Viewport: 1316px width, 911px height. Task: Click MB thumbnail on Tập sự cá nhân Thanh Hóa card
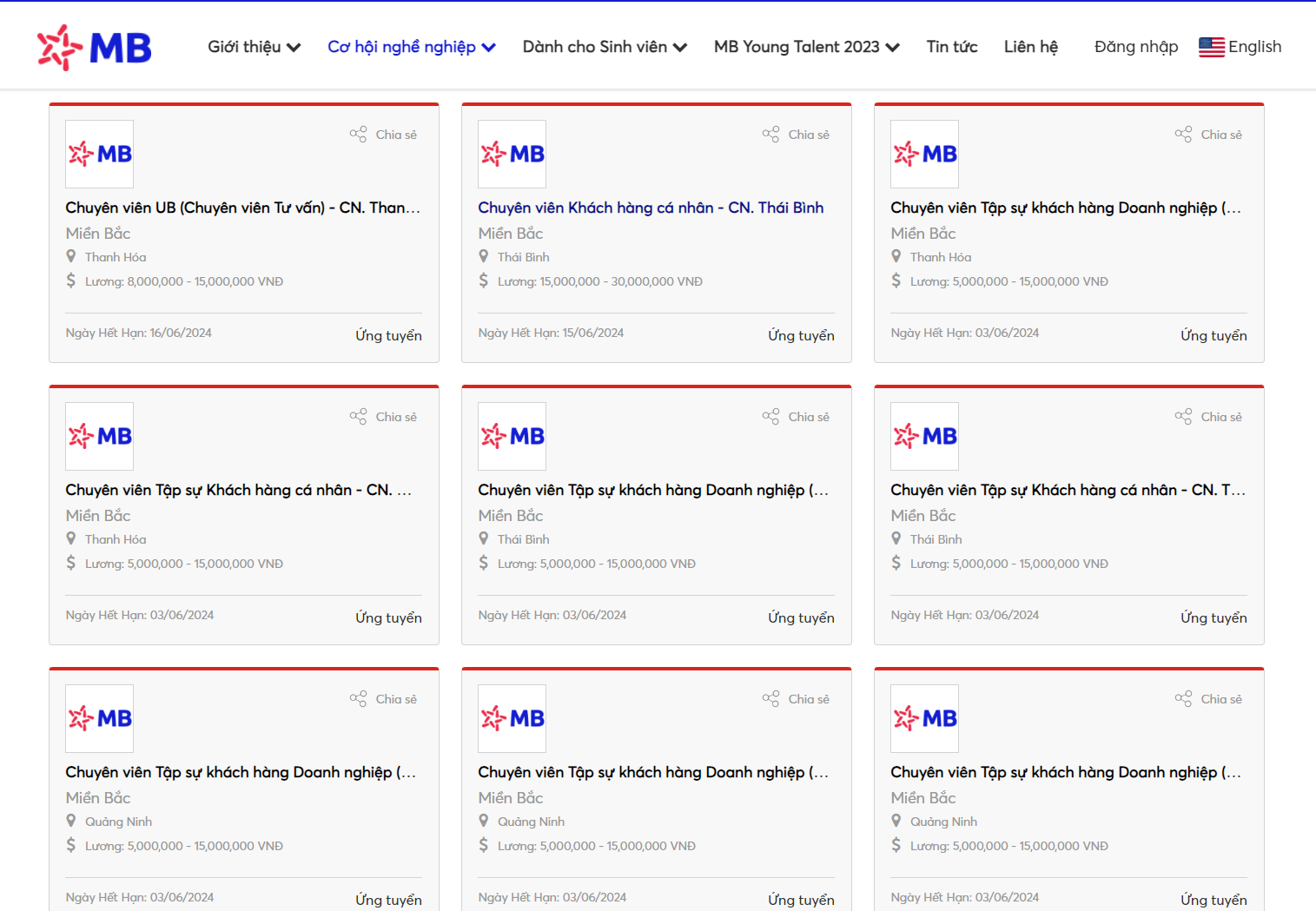point(100,436)
